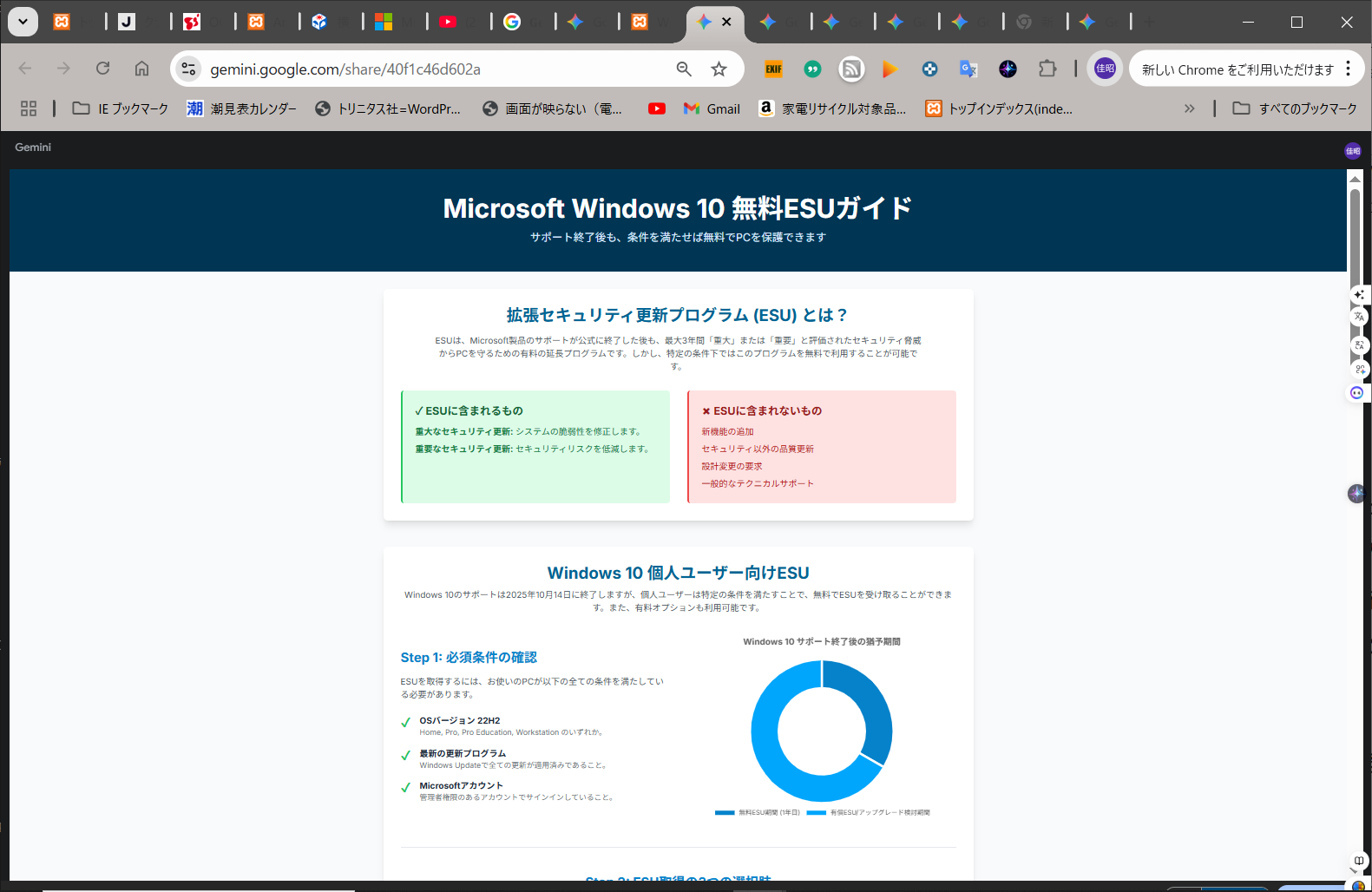
Task: Open a new tab with the plus button
Action: 1149,22
